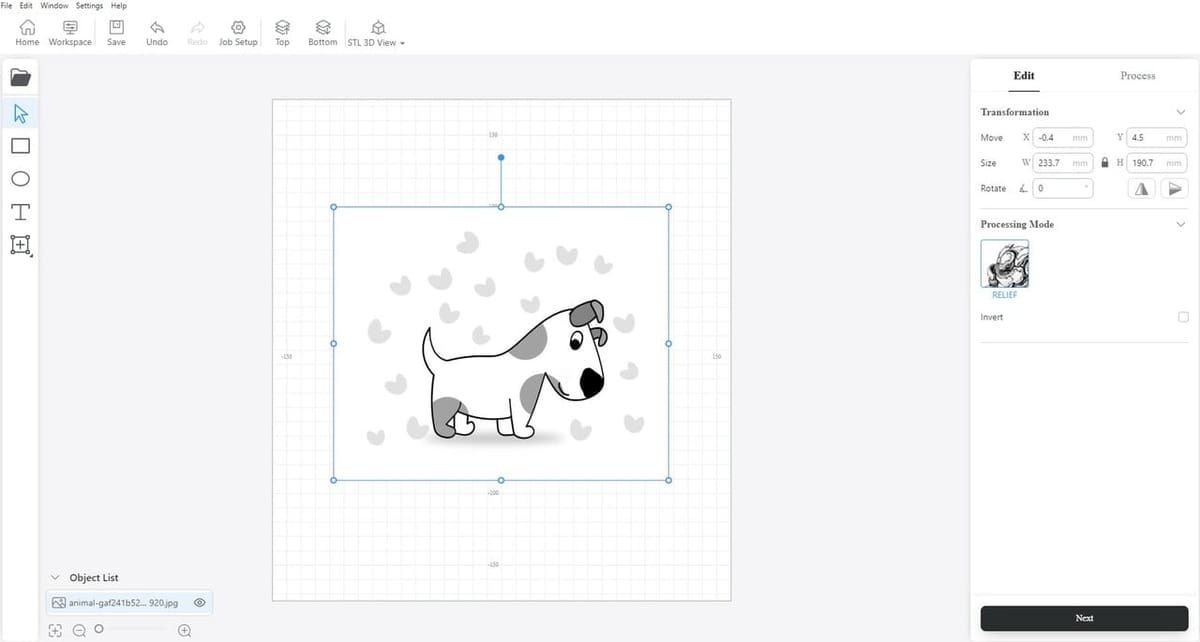The image size is (1200, 642).
Task: Open the Window menu
Action: click(x=54, y=6)
